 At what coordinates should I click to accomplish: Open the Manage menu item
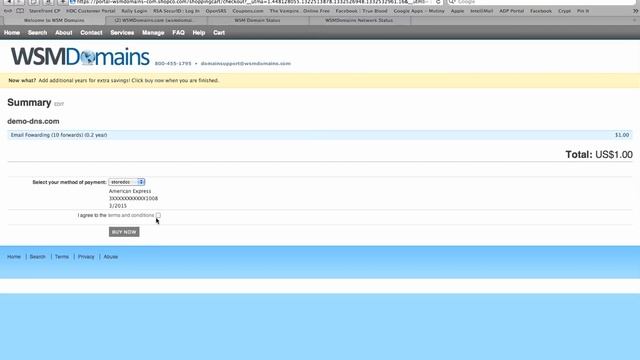(153, 33)
